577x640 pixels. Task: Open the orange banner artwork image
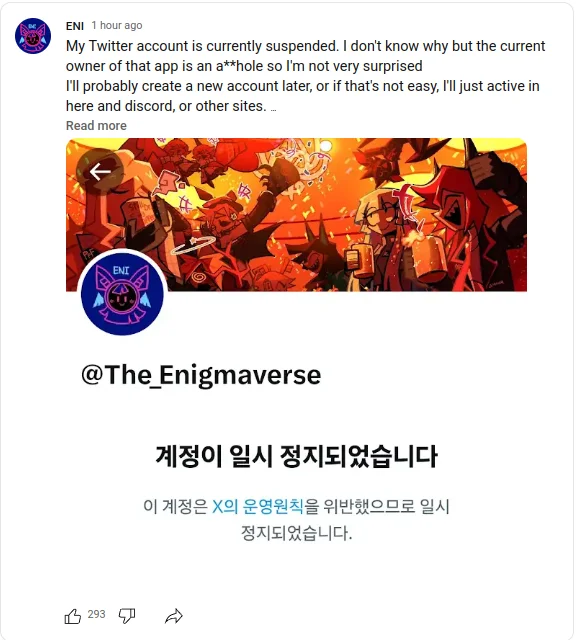click(296, 215)
